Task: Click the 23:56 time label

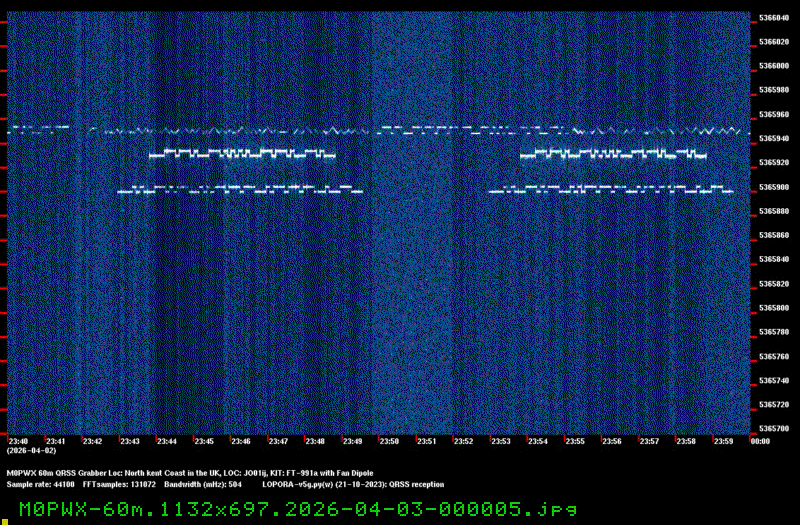Action: click(612, 441)
